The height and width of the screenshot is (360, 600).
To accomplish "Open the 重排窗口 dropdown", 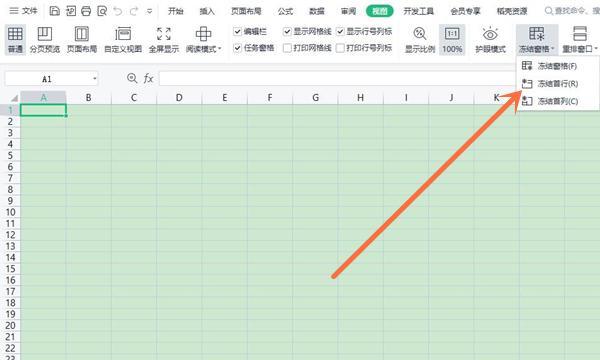I will coord(580,39).
